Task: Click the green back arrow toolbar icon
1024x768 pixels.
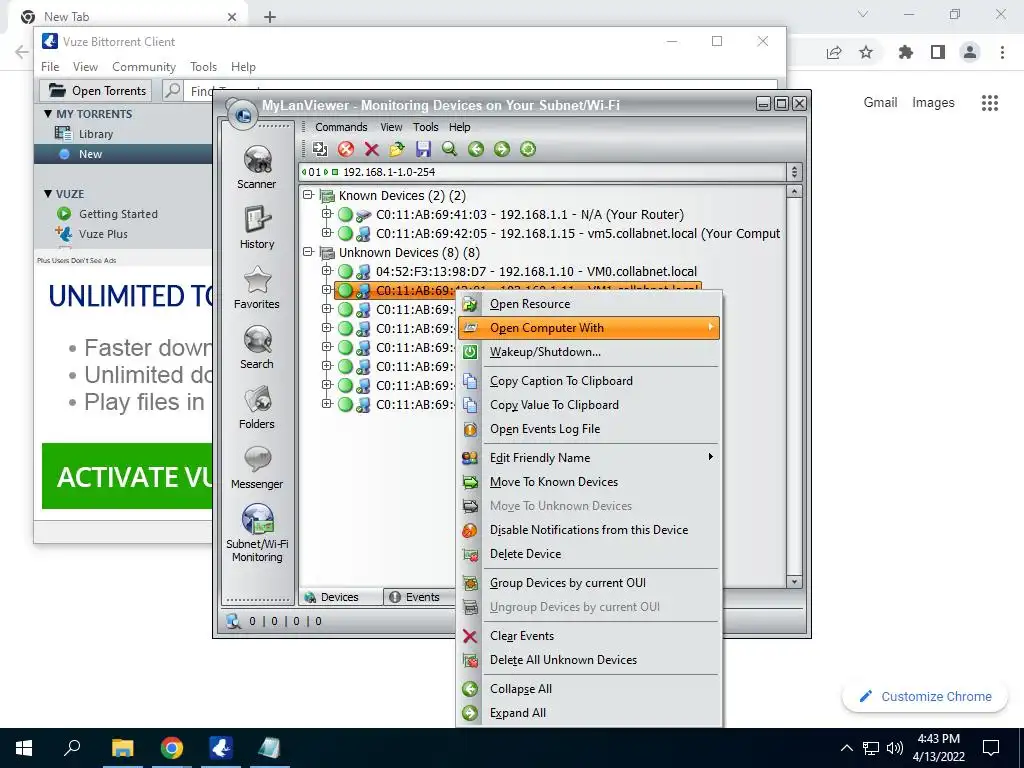Action: coord(475,149)
